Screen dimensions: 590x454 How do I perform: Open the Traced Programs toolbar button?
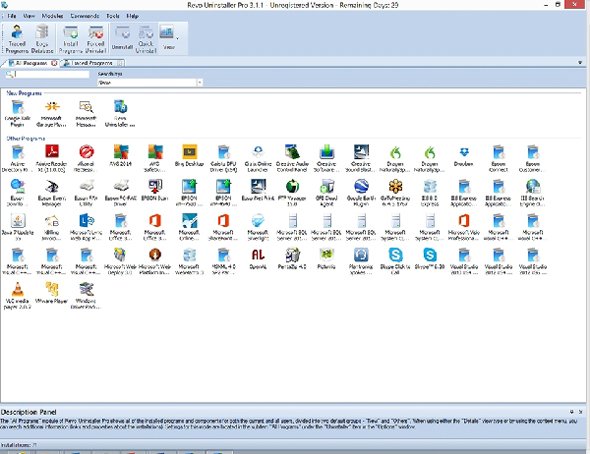(x=17, y=39)
